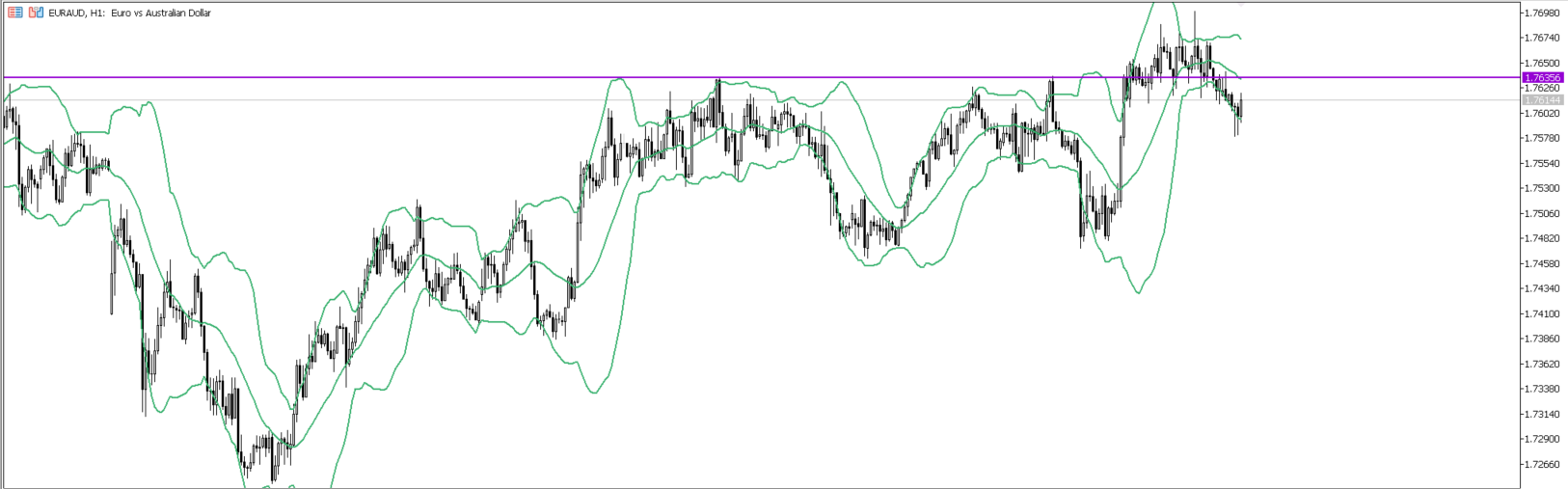Click the latest candlestick on the chart
The image size is (1568, 489).
click(x=1241, y=108)
